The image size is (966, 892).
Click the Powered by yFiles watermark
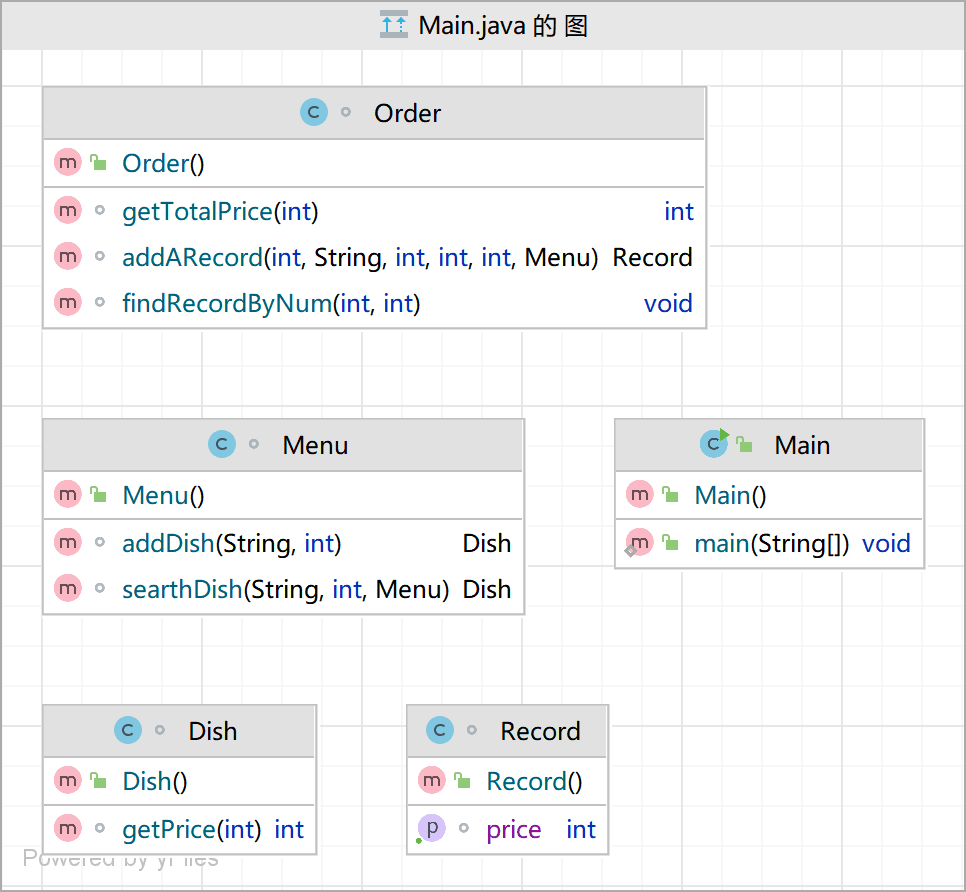121,858
